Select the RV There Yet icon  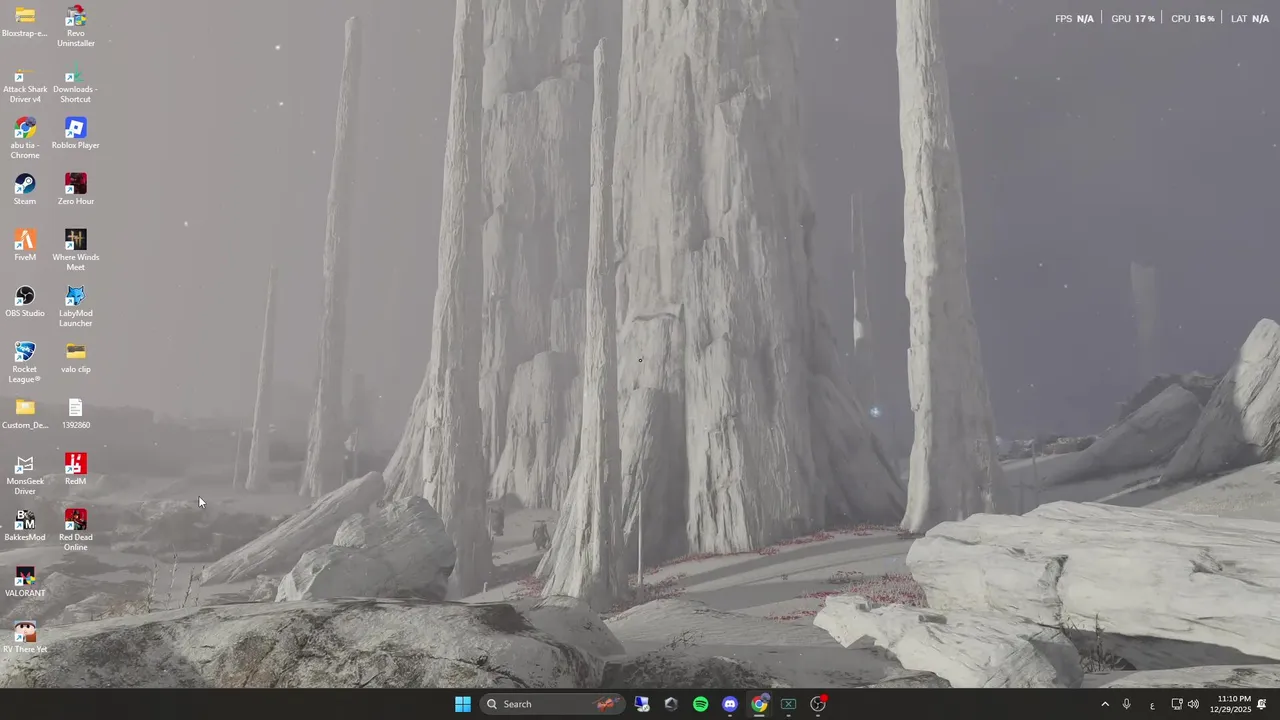pyautogui.click(x=25, y=637)
